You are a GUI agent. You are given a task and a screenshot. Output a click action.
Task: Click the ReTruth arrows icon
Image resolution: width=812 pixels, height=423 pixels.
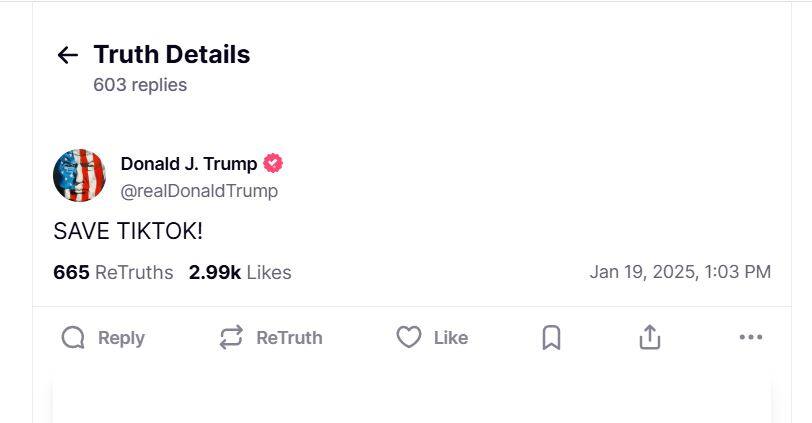pyautogui.click(x=231, y=338)
